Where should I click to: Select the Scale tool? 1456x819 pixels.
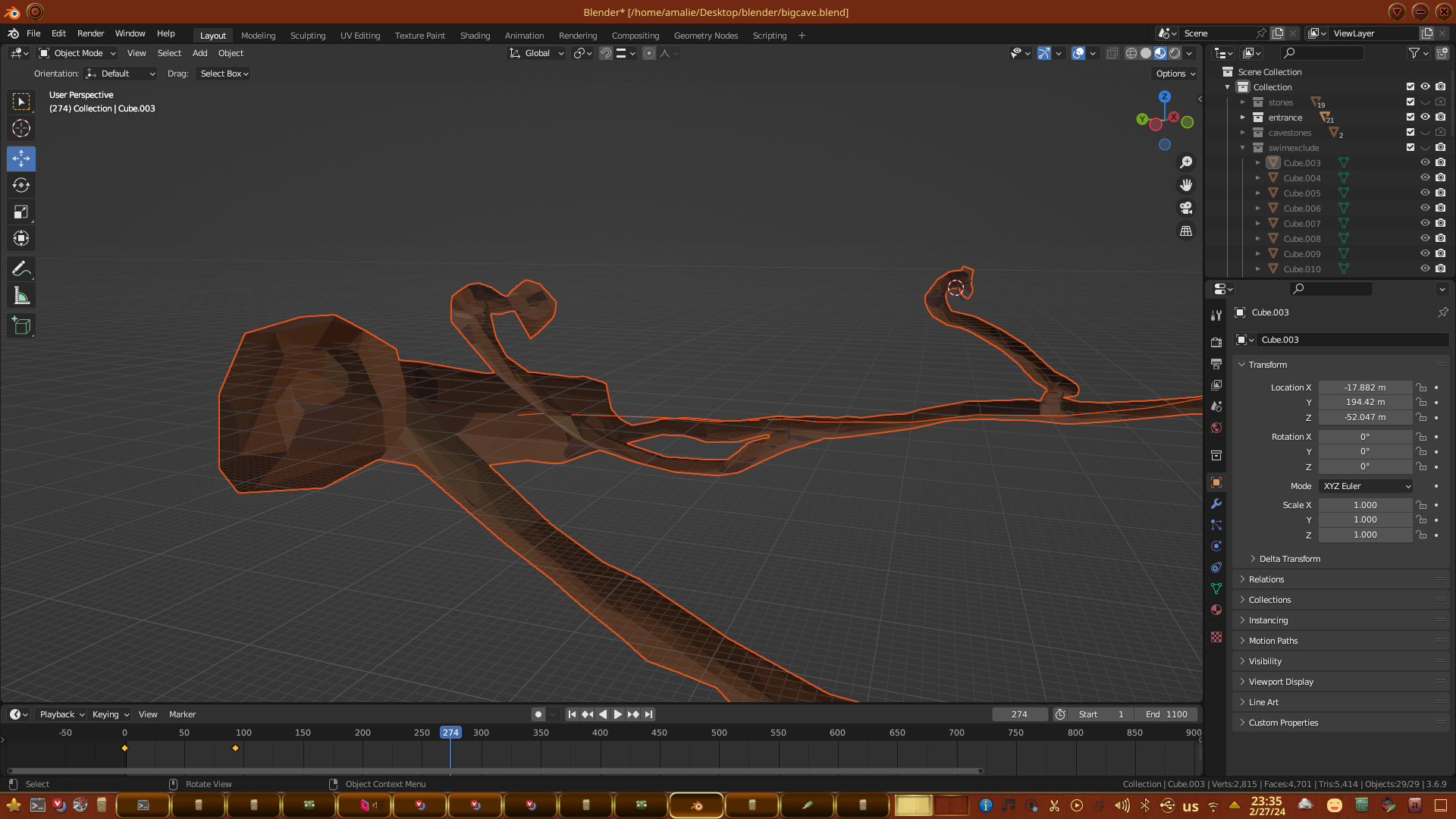pos(21,212)
